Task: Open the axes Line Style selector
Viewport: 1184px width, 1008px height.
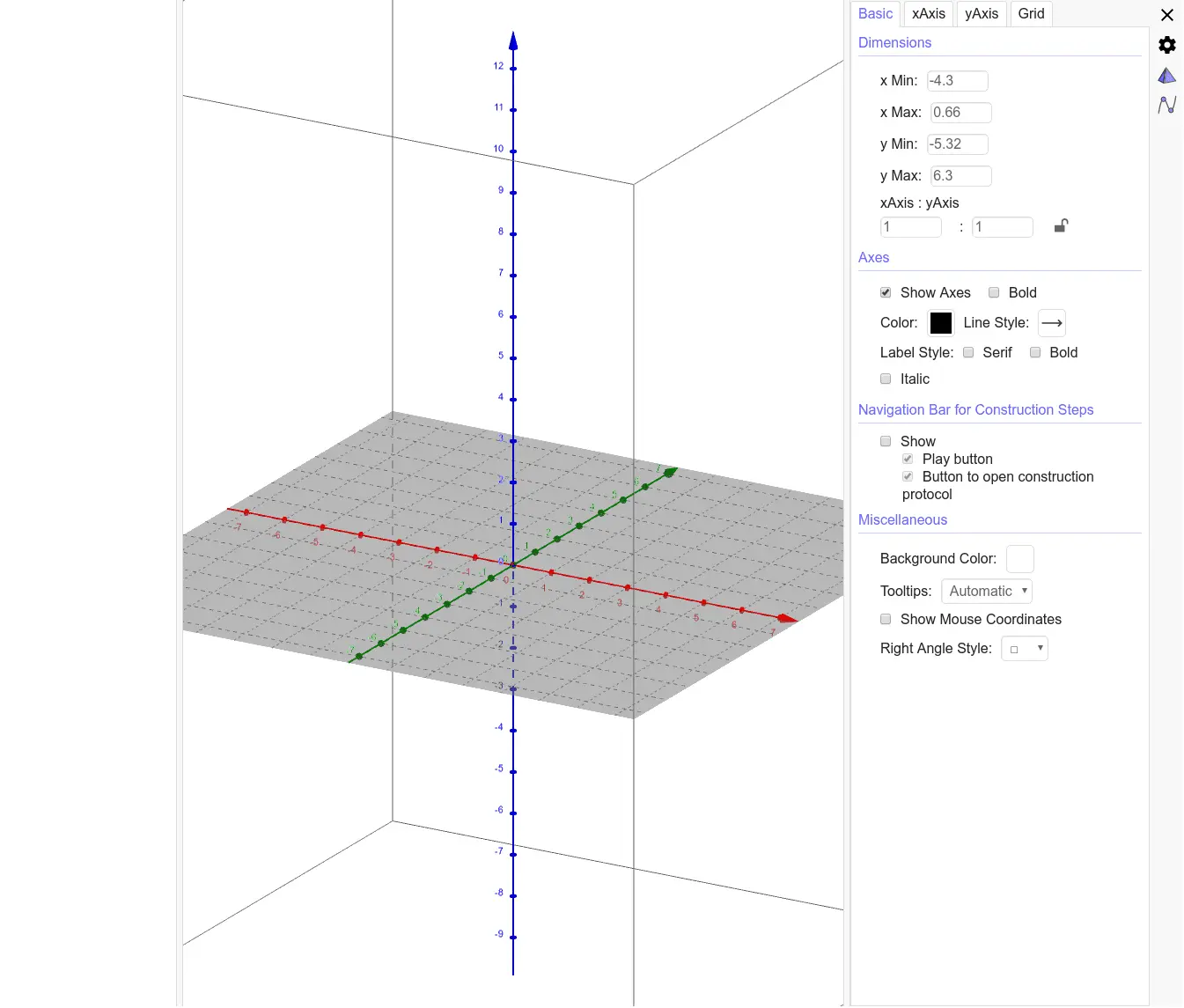Action: coord(1051,323)
